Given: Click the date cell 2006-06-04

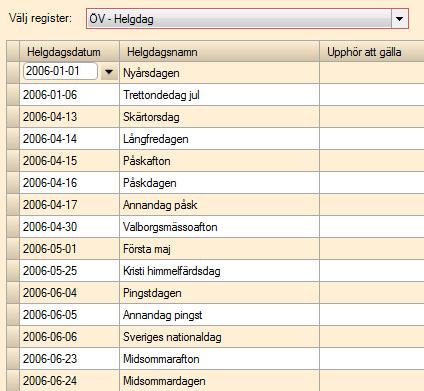Looking at the screenshot, I should click(69, 293).
